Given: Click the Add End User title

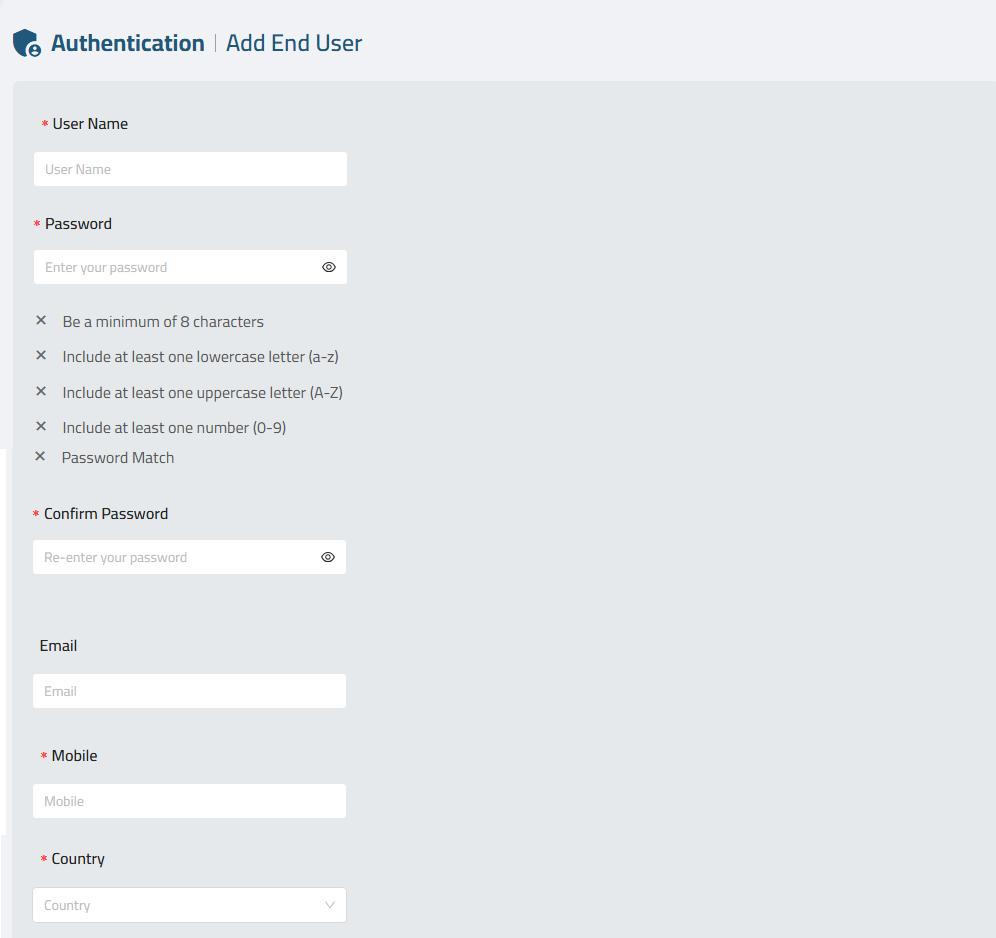Looking at the screenshot, I should coord(294,43).
